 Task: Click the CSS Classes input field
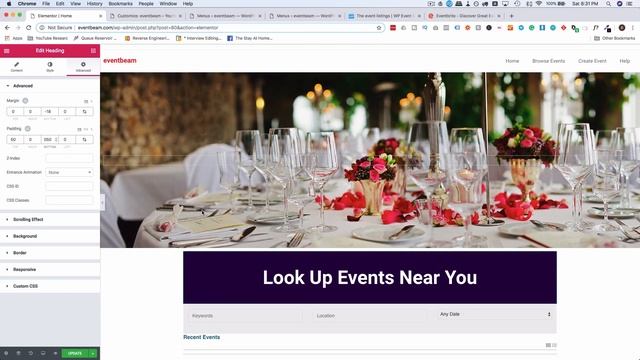click(69, 200)
